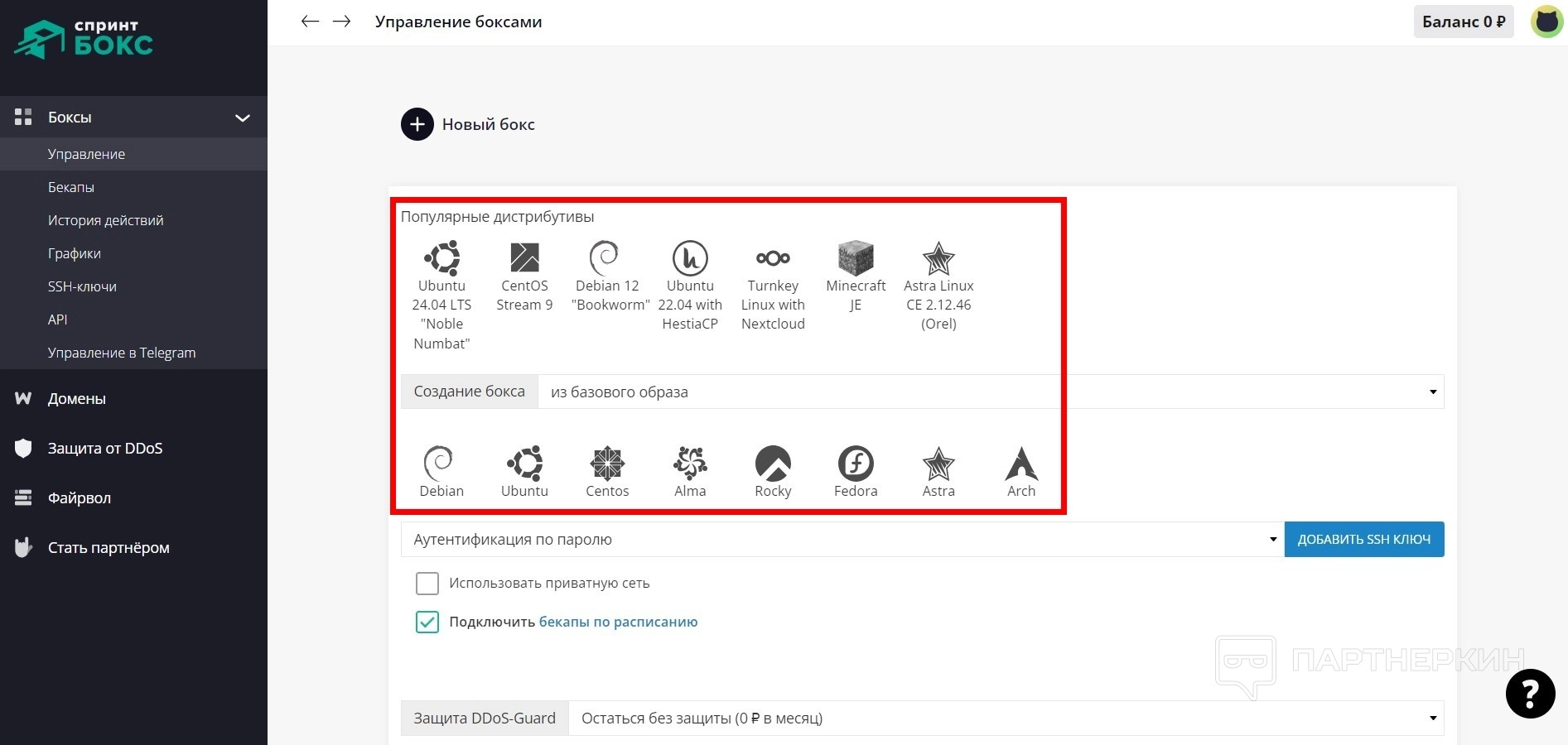The width and height of the screenshot is (1568, 745).
Task: Follow the бекапы по расписанию link
Action: (x=618, y=622)
